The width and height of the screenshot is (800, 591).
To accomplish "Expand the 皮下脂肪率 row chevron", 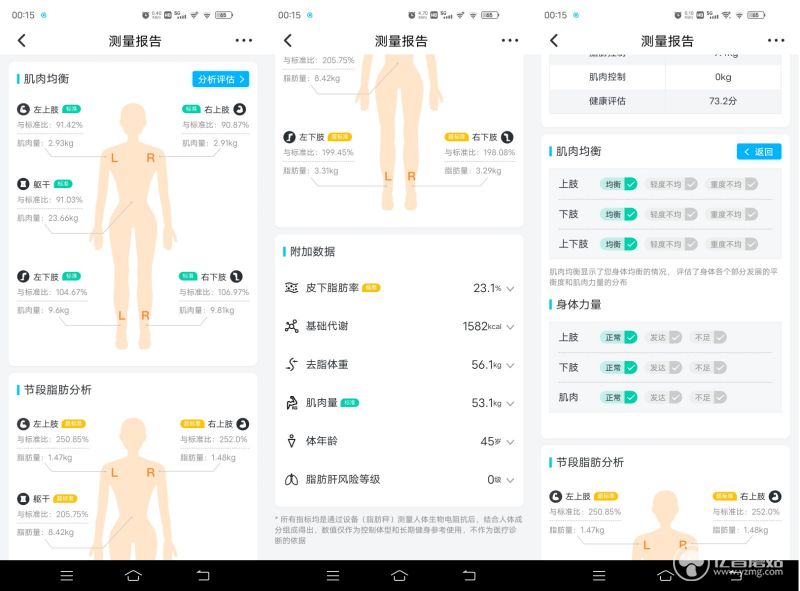I will 510,289.
